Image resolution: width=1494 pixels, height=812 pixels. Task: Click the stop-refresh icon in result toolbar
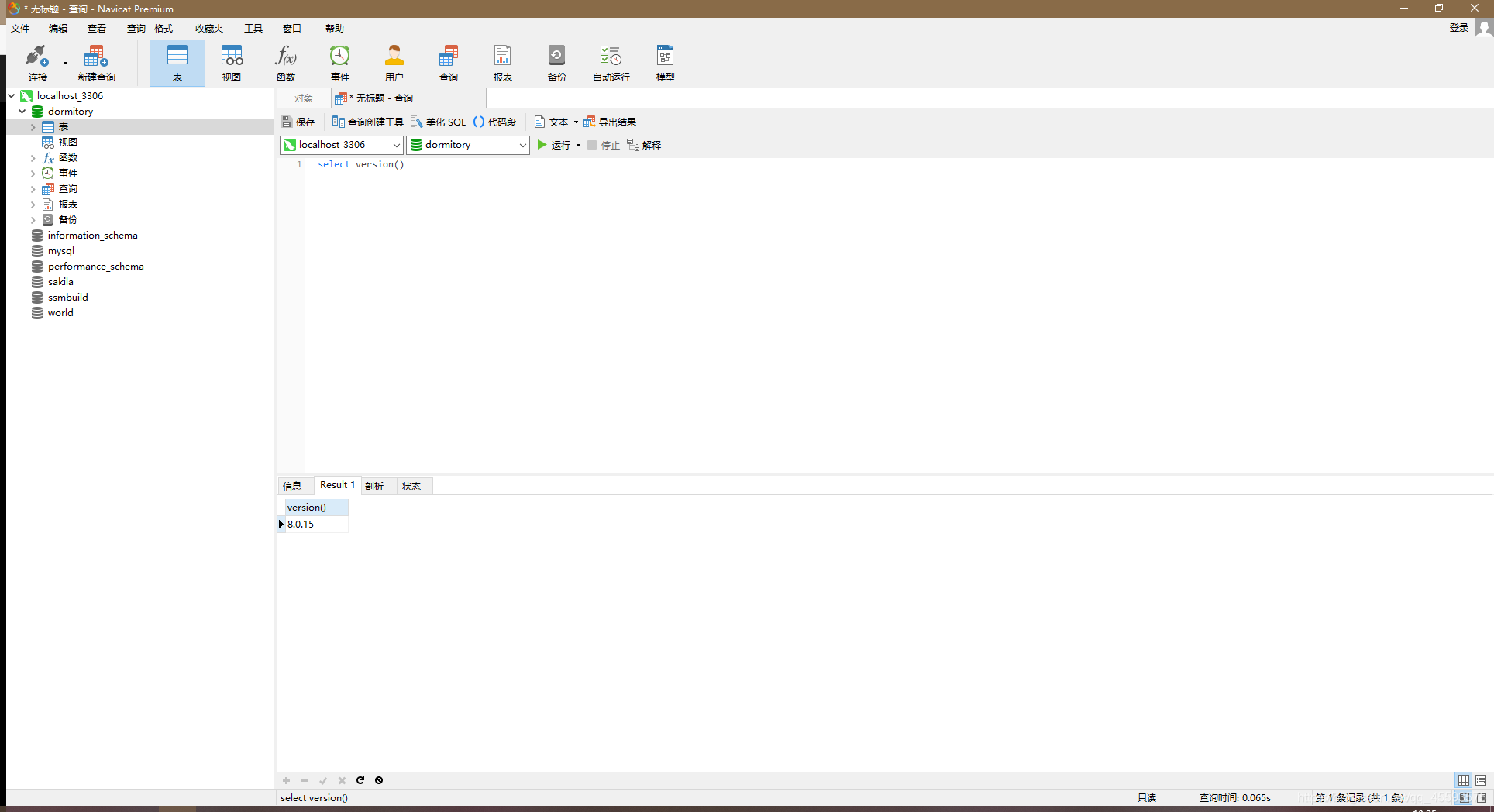coord(379,780)
